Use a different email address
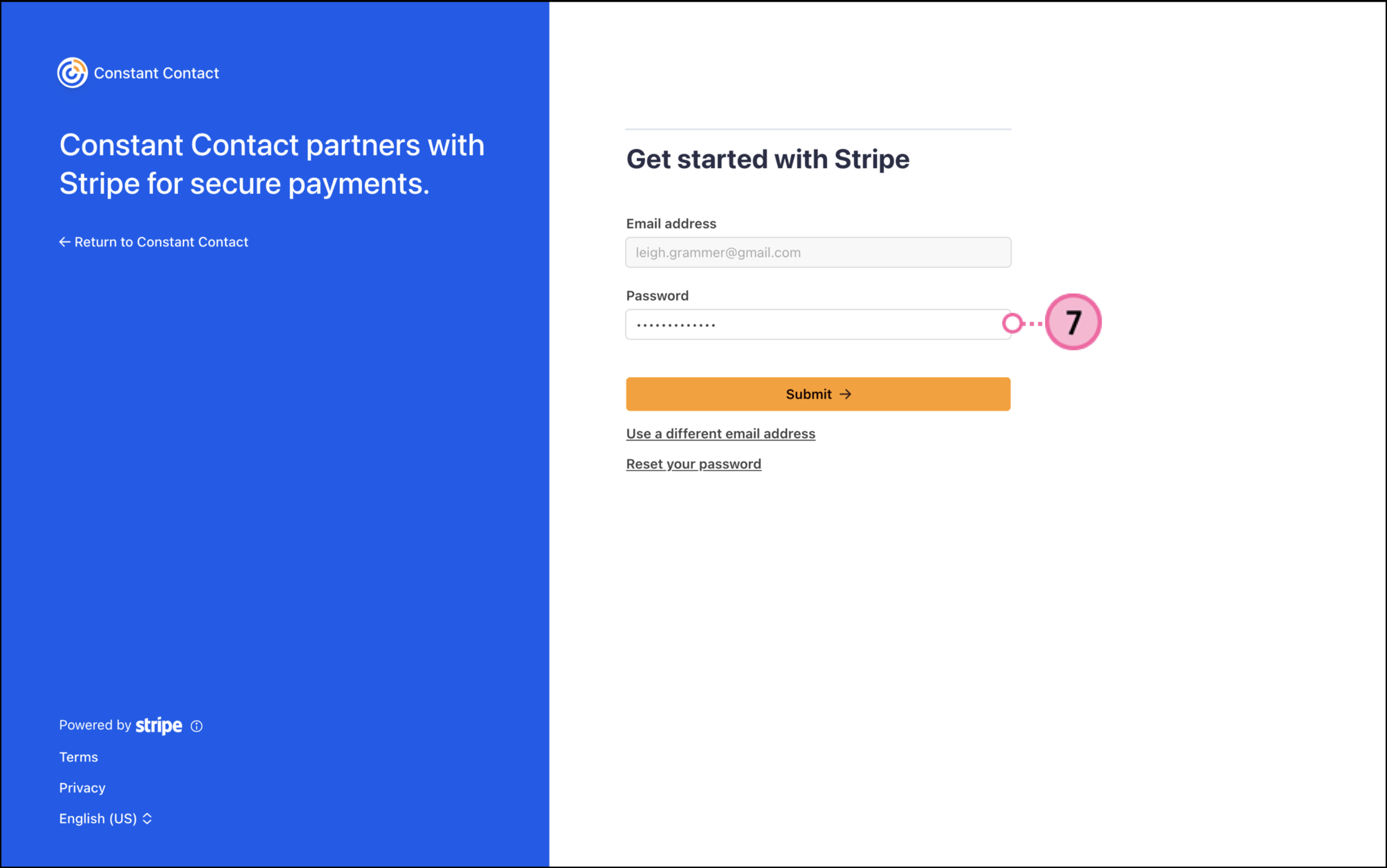The height and width of the screenshot is (868, 1387). 720,434
